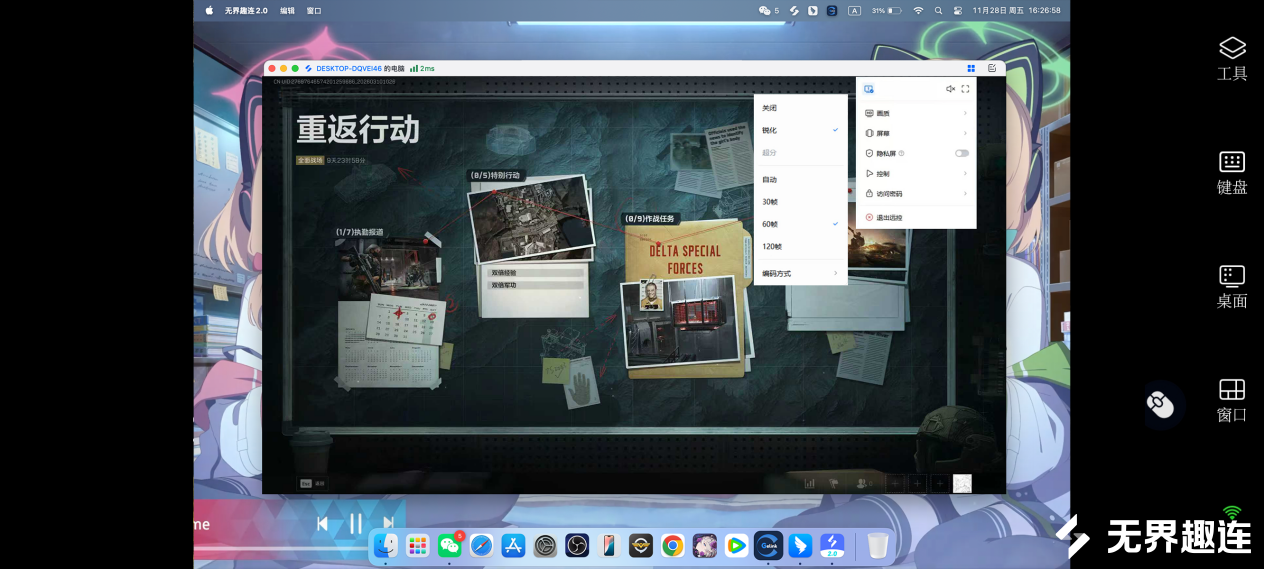Open Google Chrome from the dock
This screenshot has width=1264, height=569.
pos(673,545)
